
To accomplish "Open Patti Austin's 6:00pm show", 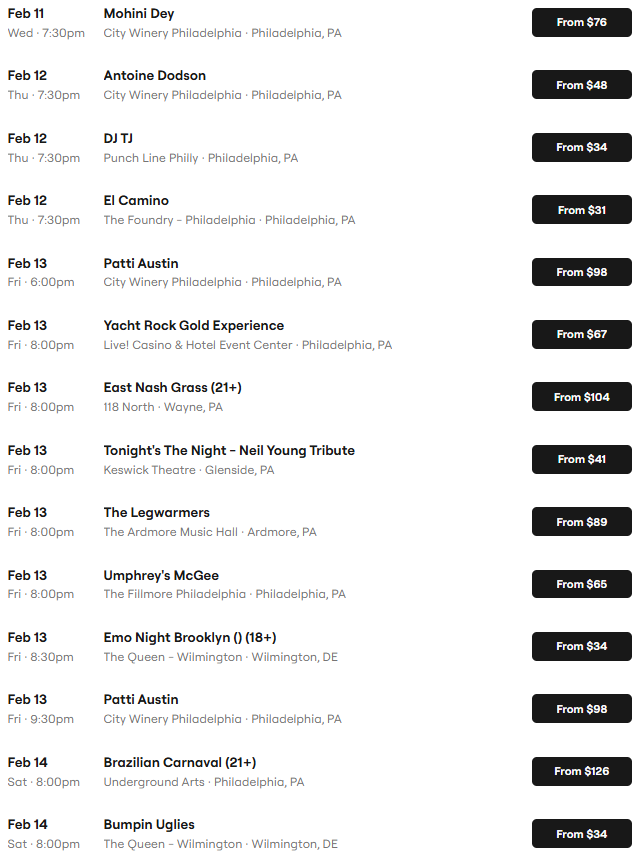I will pos(141,263).
